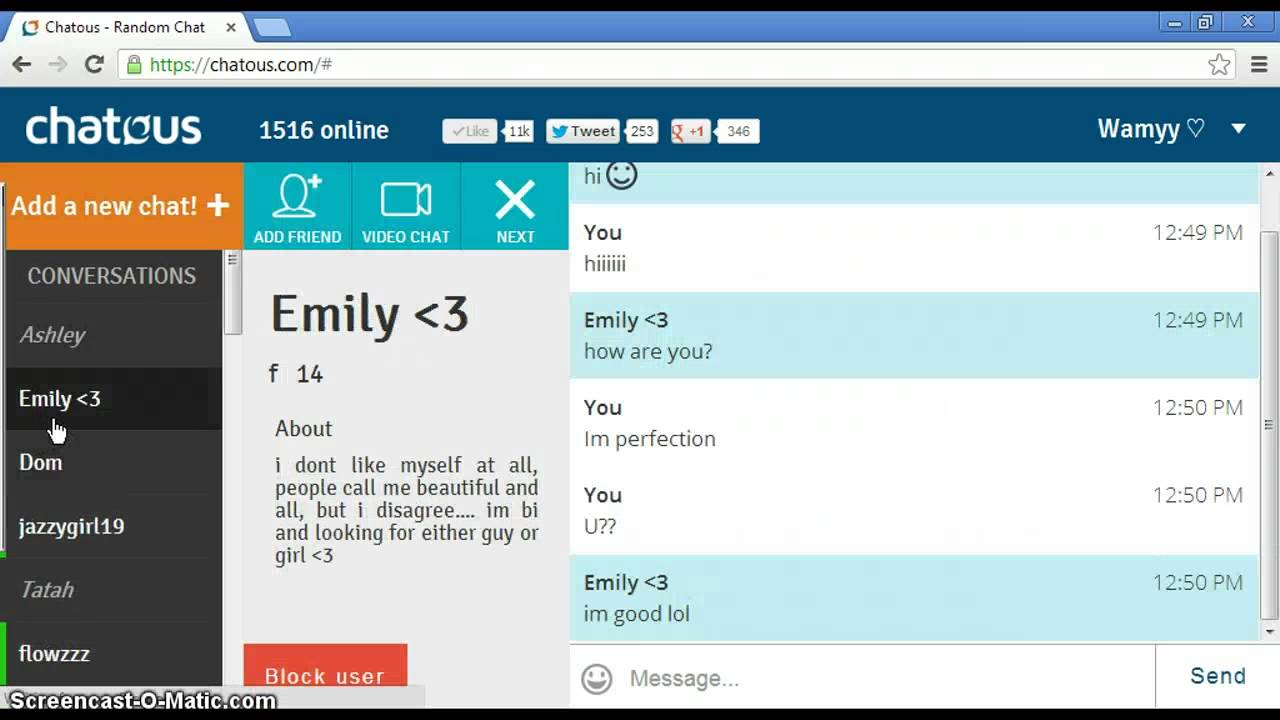The height and width of the screenshot is (720, 1280).
Task: Click the 'im good lol' message
Action: (637, 614)
